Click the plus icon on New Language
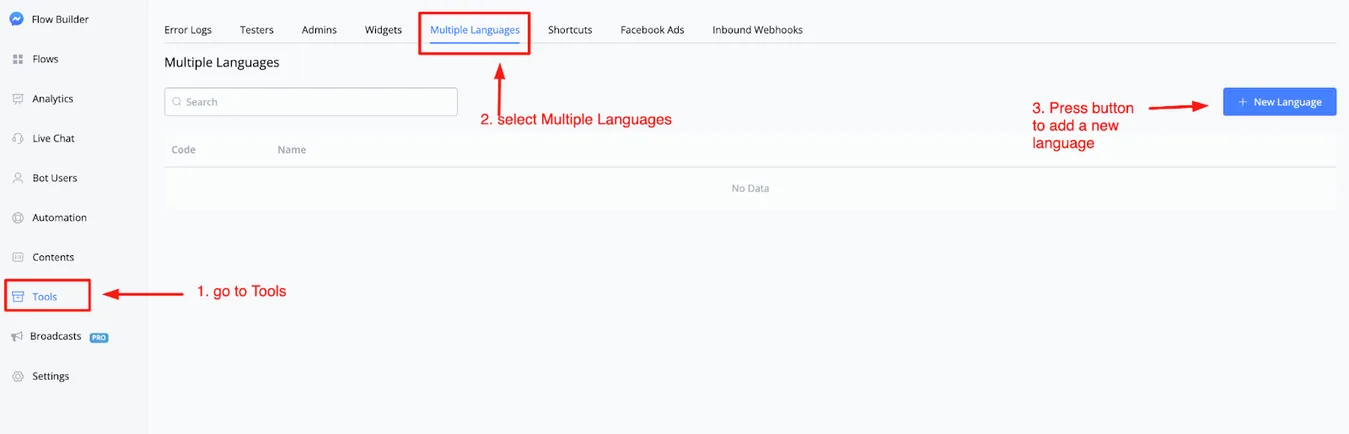The width and height of the screenshot is (1349, 434). (1242, 102)
